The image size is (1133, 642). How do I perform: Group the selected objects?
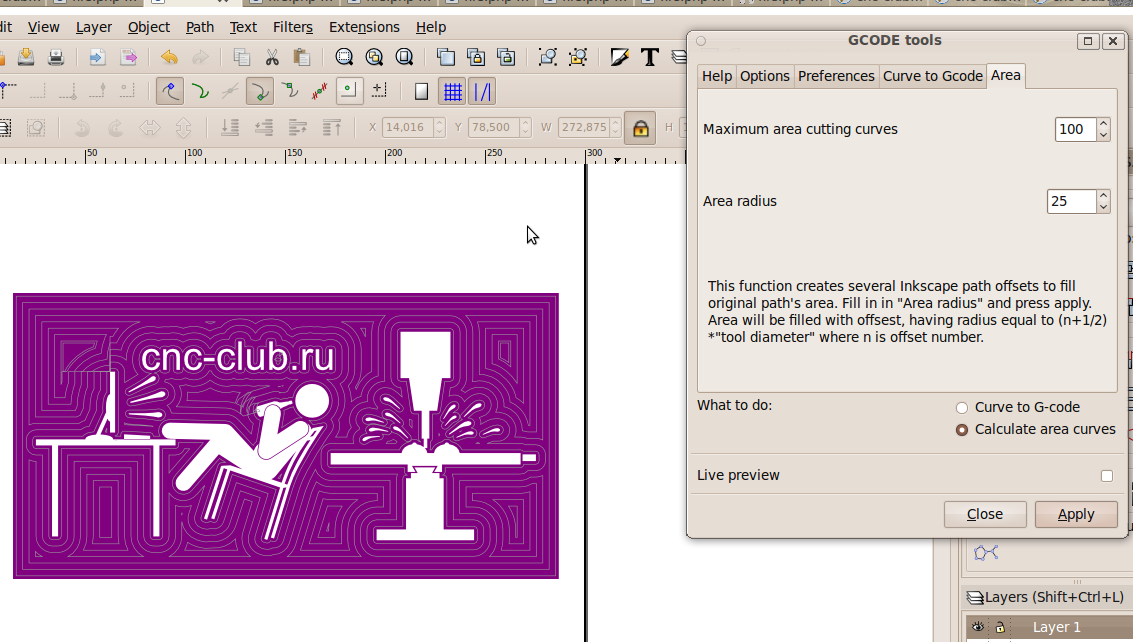point(548,57)
